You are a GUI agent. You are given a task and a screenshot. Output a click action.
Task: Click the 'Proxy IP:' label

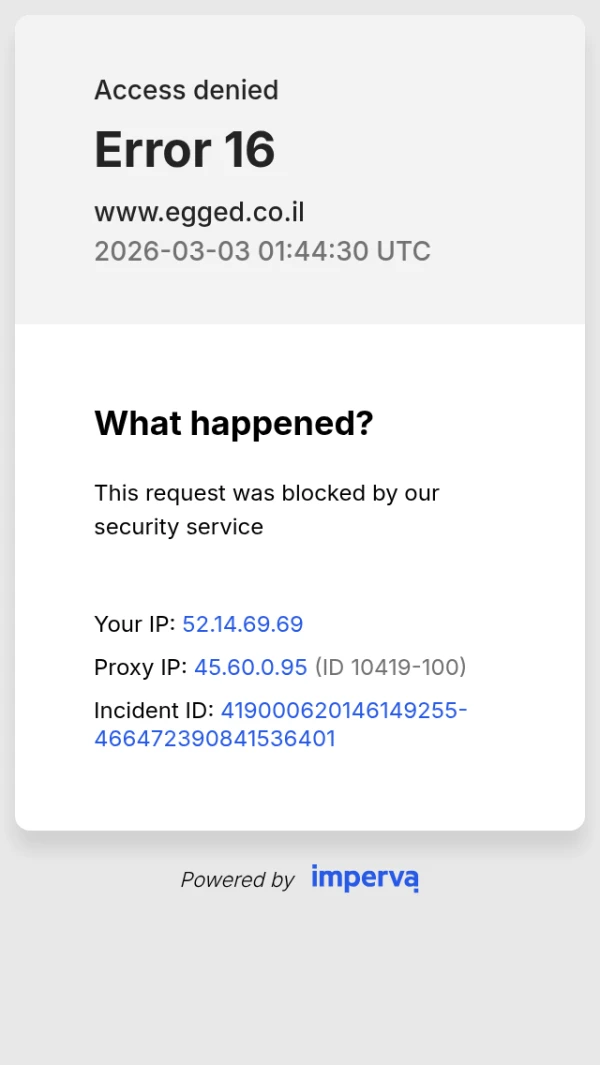pyautogui.click(x=140, y=667)
